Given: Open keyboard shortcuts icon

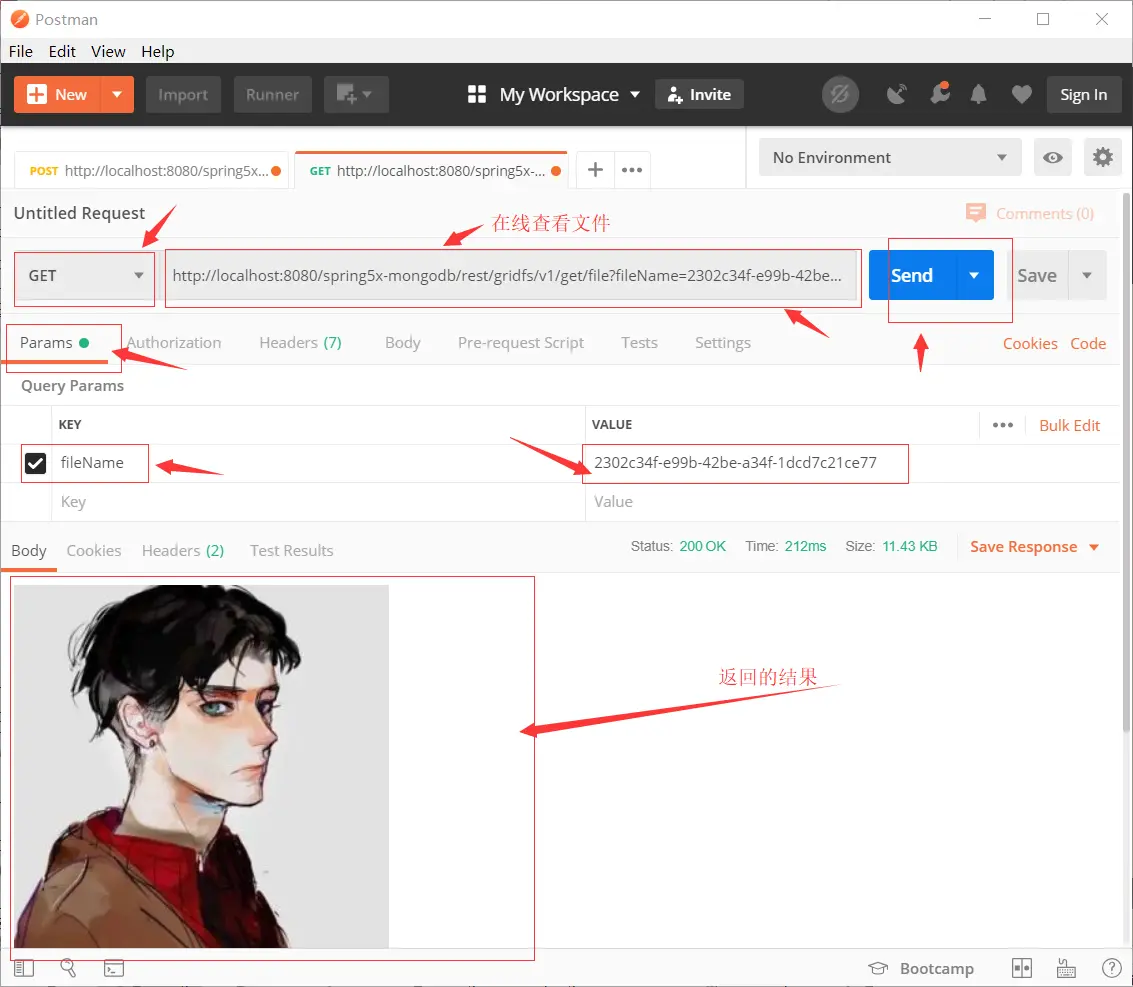Looking at the screenshot, I should (x=1067, y=968).
